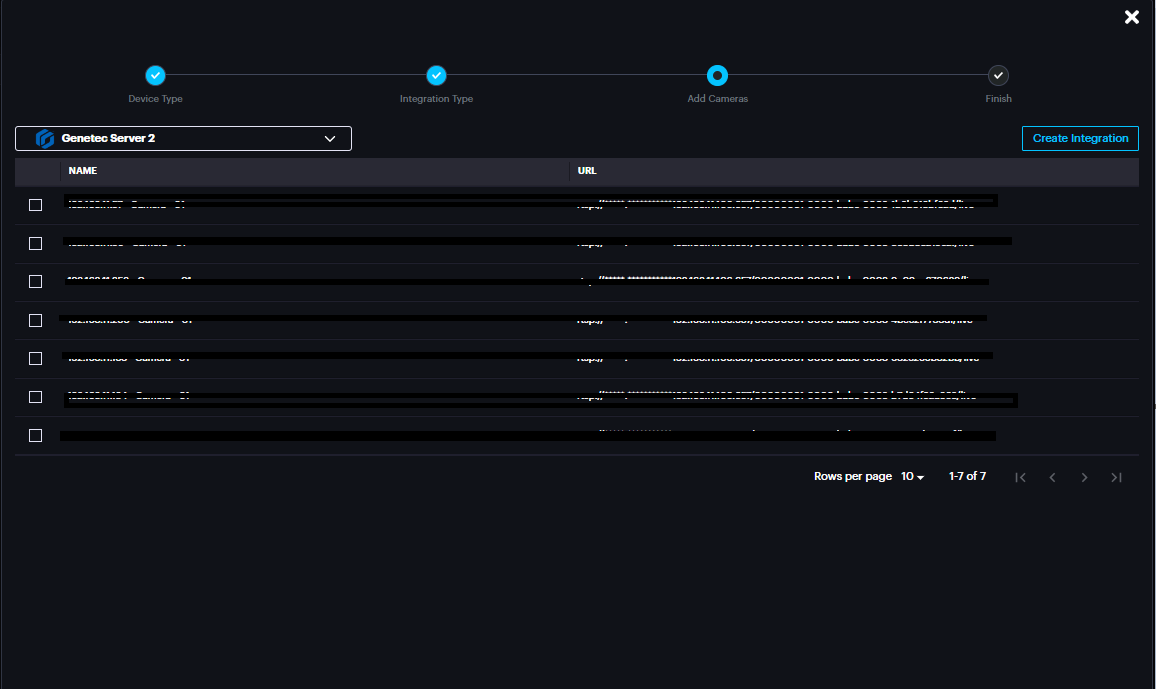Open the Genetec Server 2 dropdown
Screen dimensions: 1156x689
pyautogui.click(x=183, y=139)
